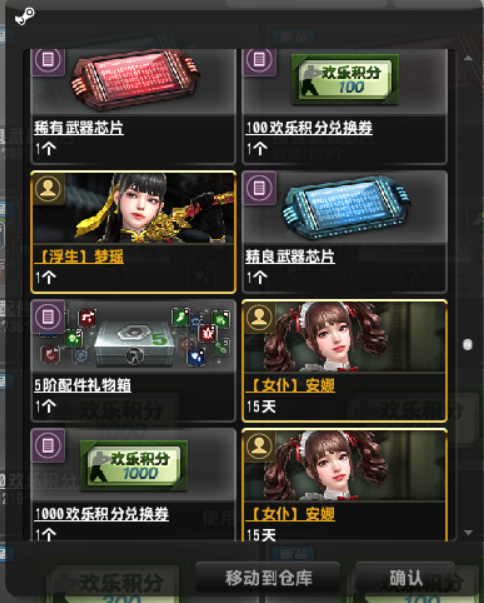Click the item badge icon on 稀有武器芯片
This screenshot has width=484, height=603.
tap(48, 61)
